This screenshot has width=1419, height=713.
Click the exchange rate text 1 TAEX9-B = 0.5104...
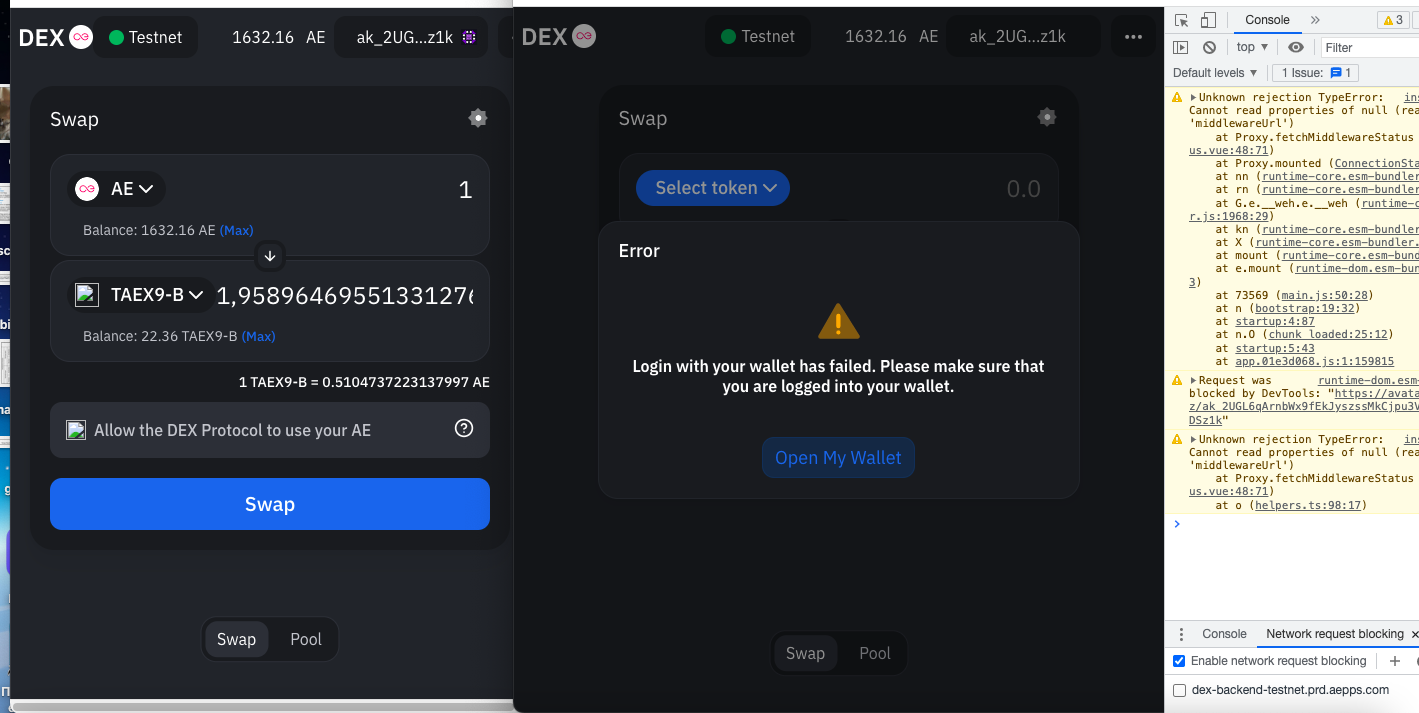(364, 382)
